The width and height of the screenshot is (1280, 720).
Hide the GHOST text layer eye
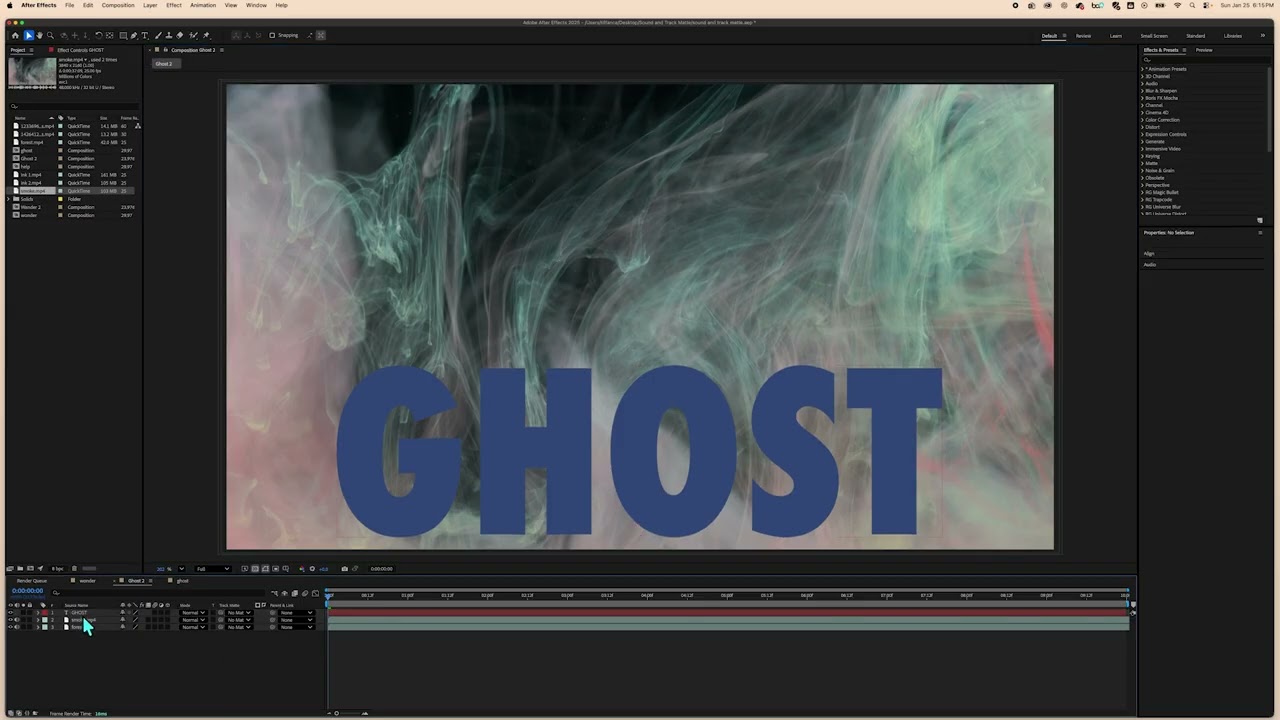tap(10, 613)
